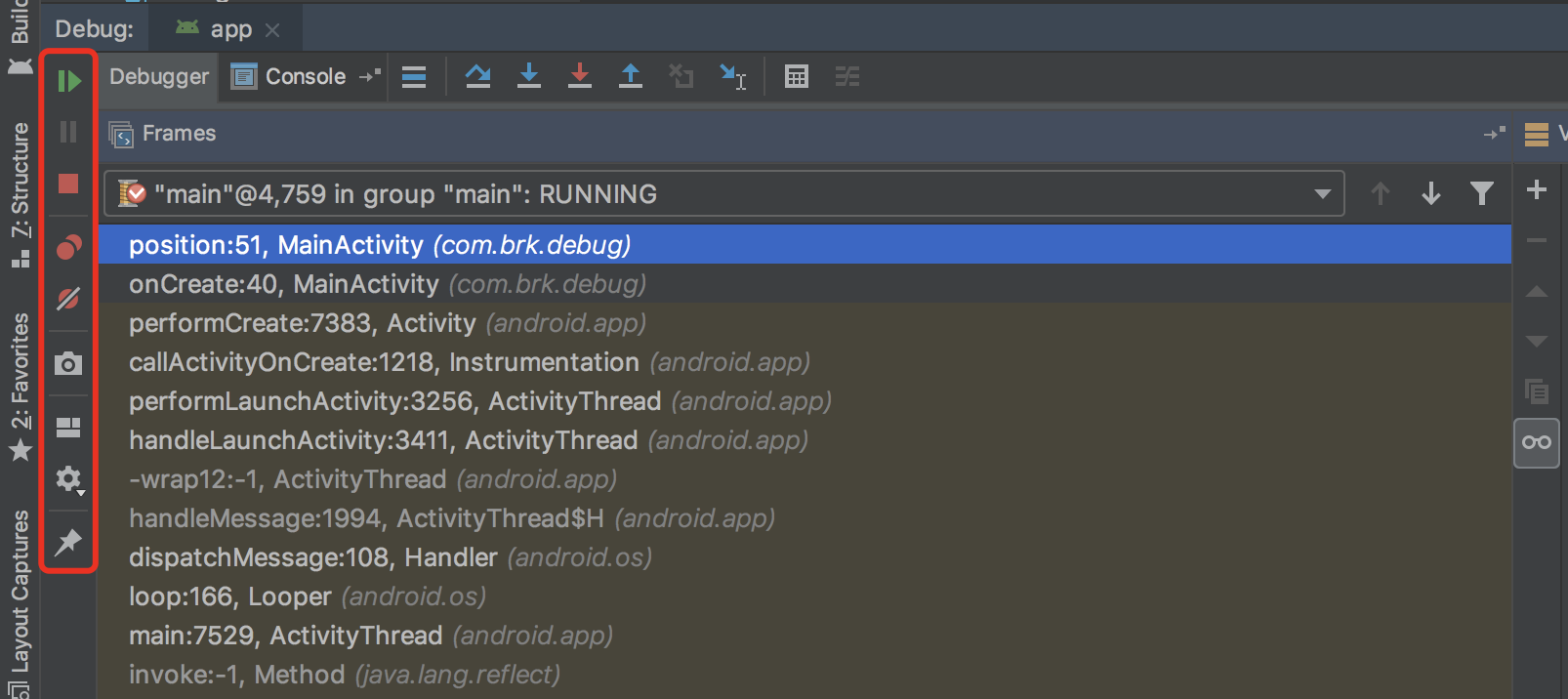Open View Breakpoints dialog icon

[x=68, y=248]
